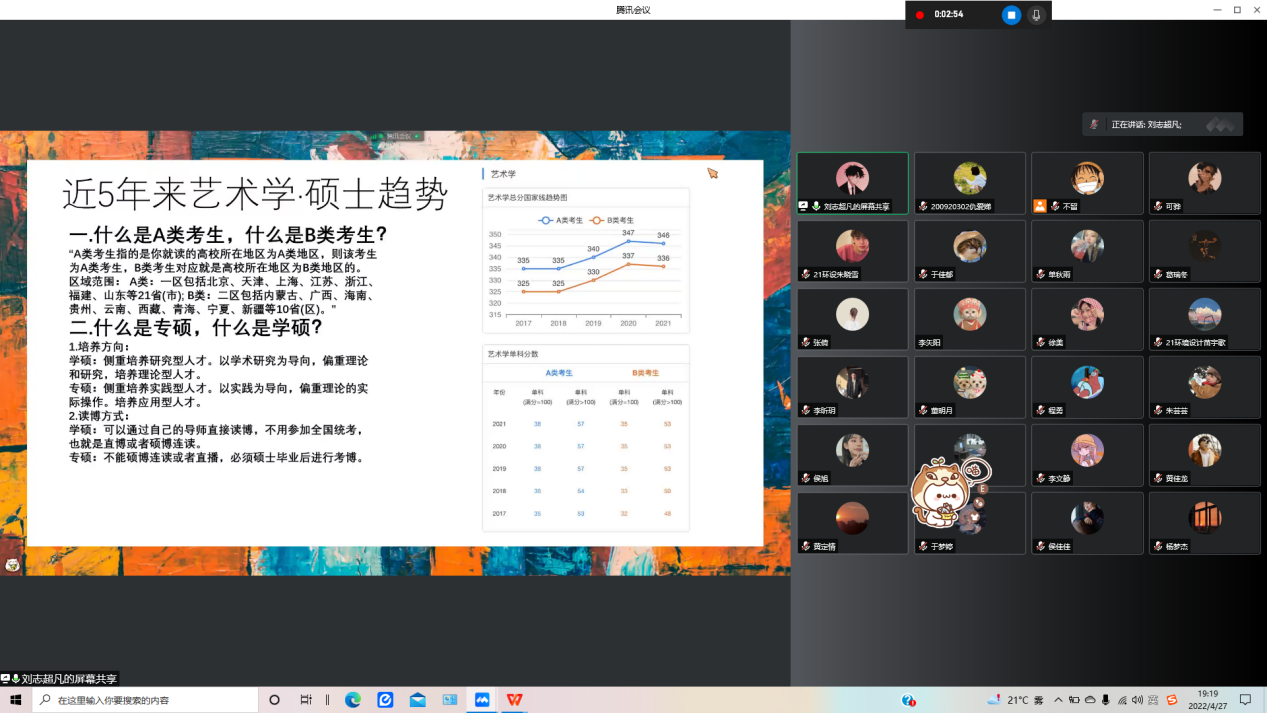1267x713 pixels.
Task: Select the A类考生 header in the score table
Action: (558, 372)
